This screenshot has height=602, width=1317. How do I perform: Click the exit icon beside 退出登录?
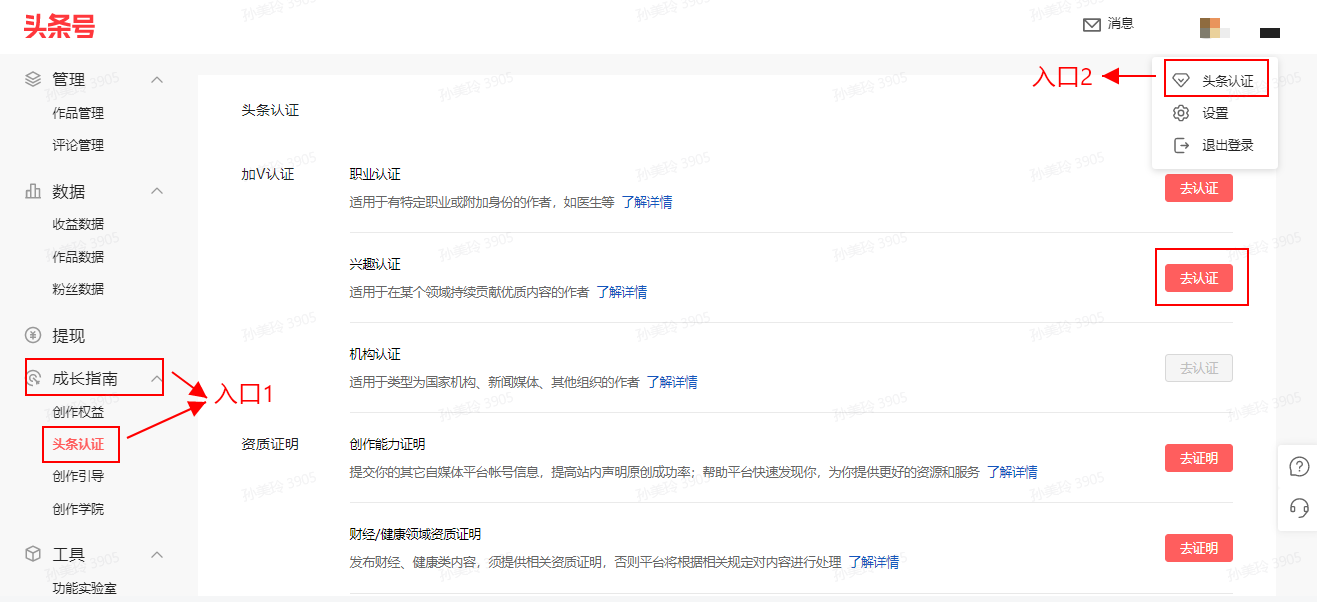coord(1181,145)
